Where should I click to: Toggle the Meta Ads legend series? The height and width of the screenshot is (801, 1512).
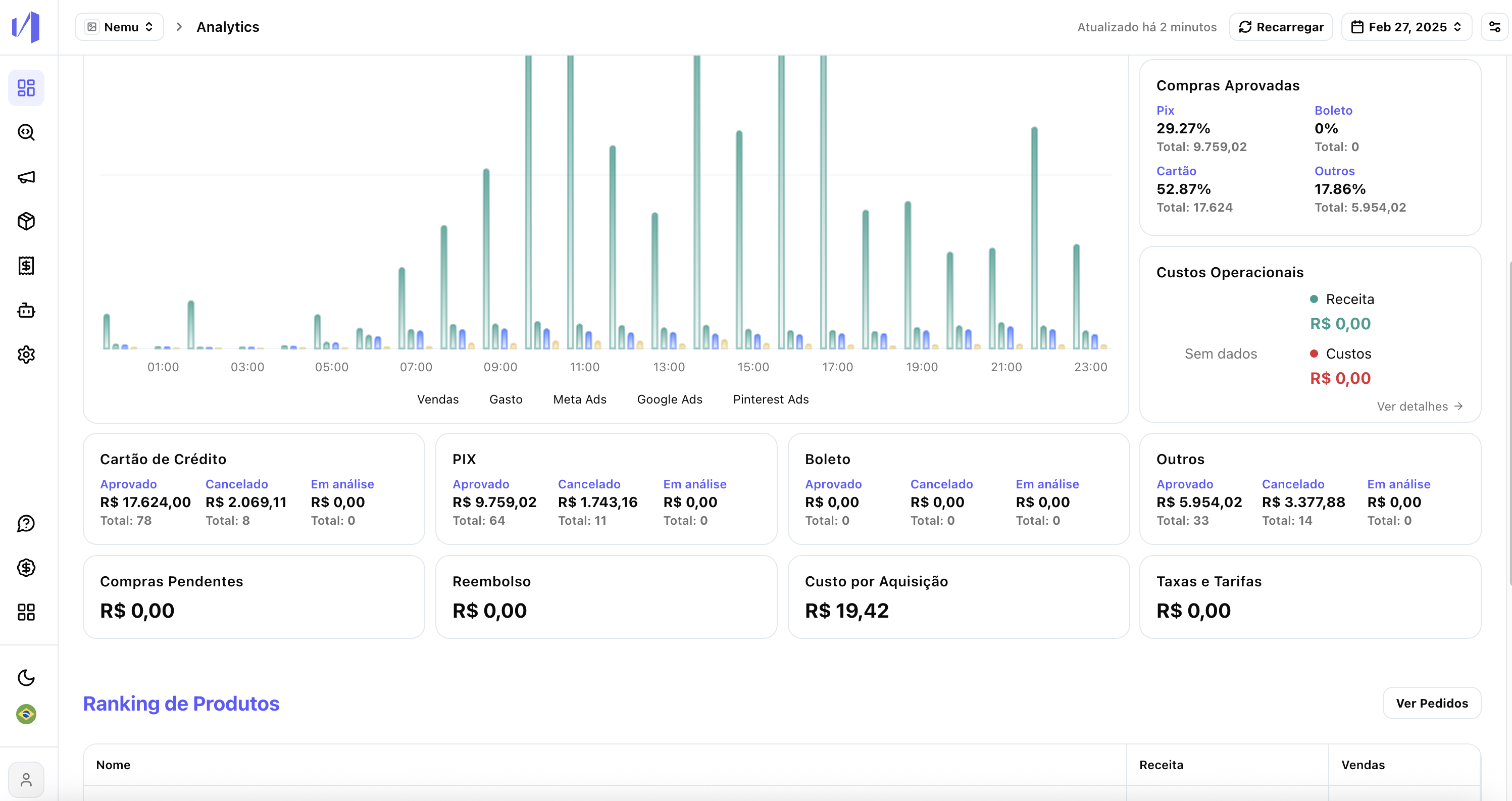[579, 399]
